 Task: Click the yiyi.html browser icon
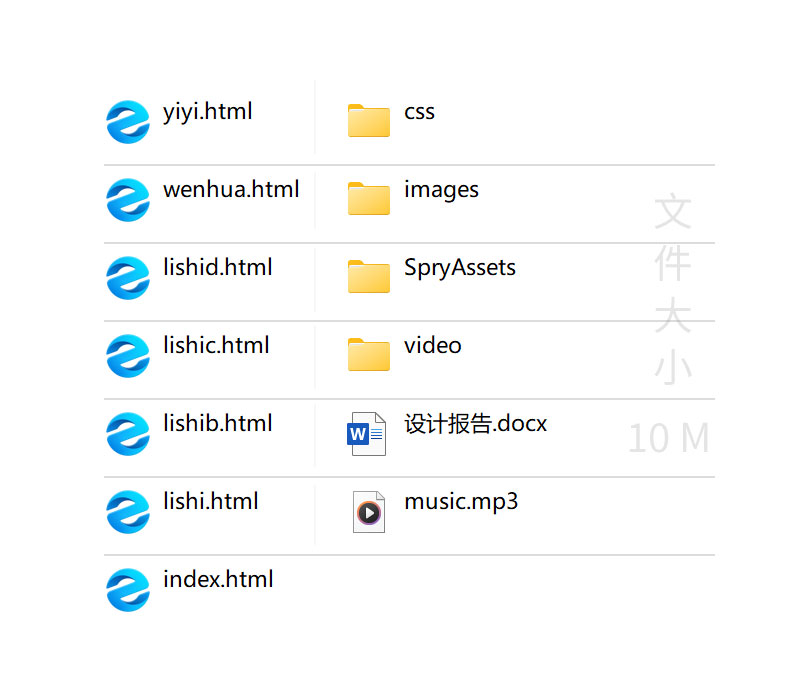click(x=128, y=122)
